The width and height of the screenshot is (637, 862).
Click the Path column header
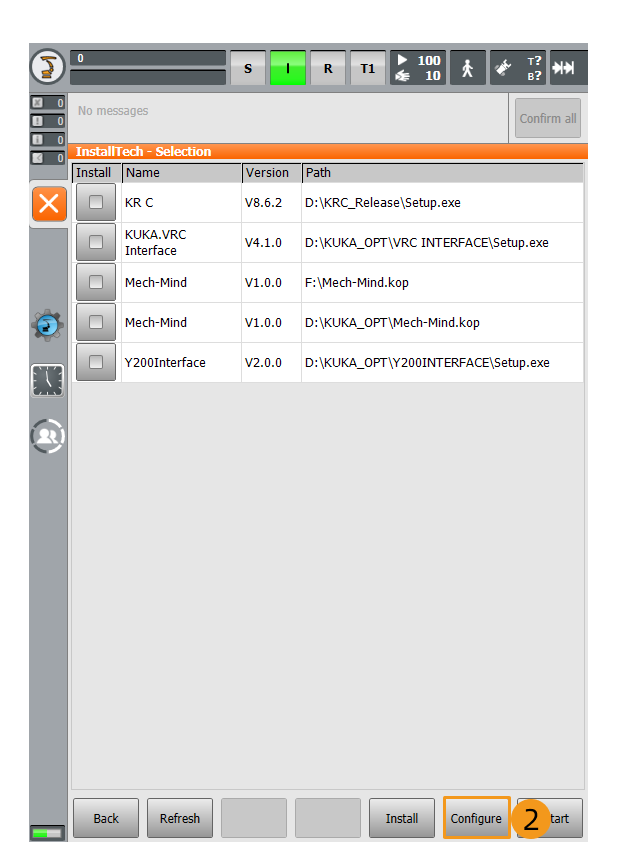(443, 173)
